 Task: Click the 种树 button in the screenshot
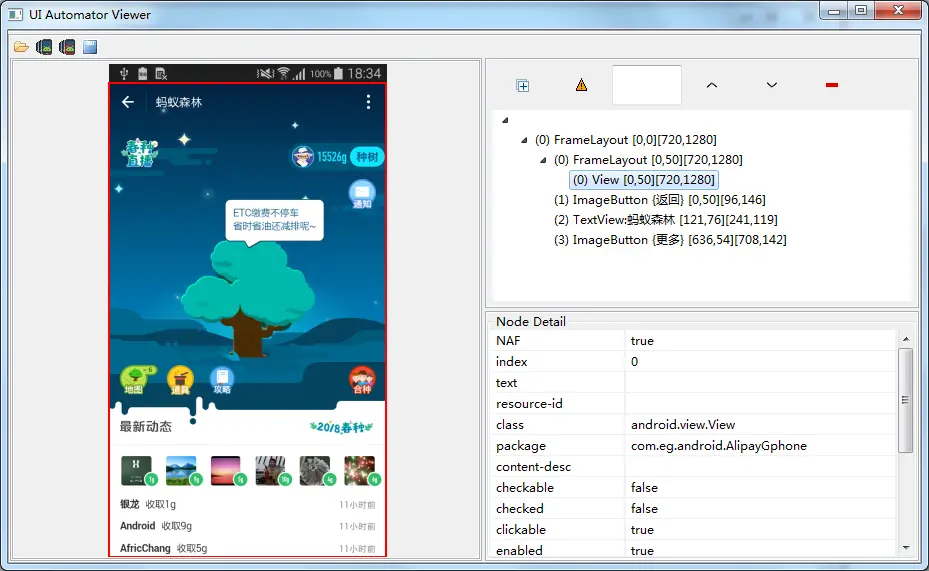click(367, 157)
